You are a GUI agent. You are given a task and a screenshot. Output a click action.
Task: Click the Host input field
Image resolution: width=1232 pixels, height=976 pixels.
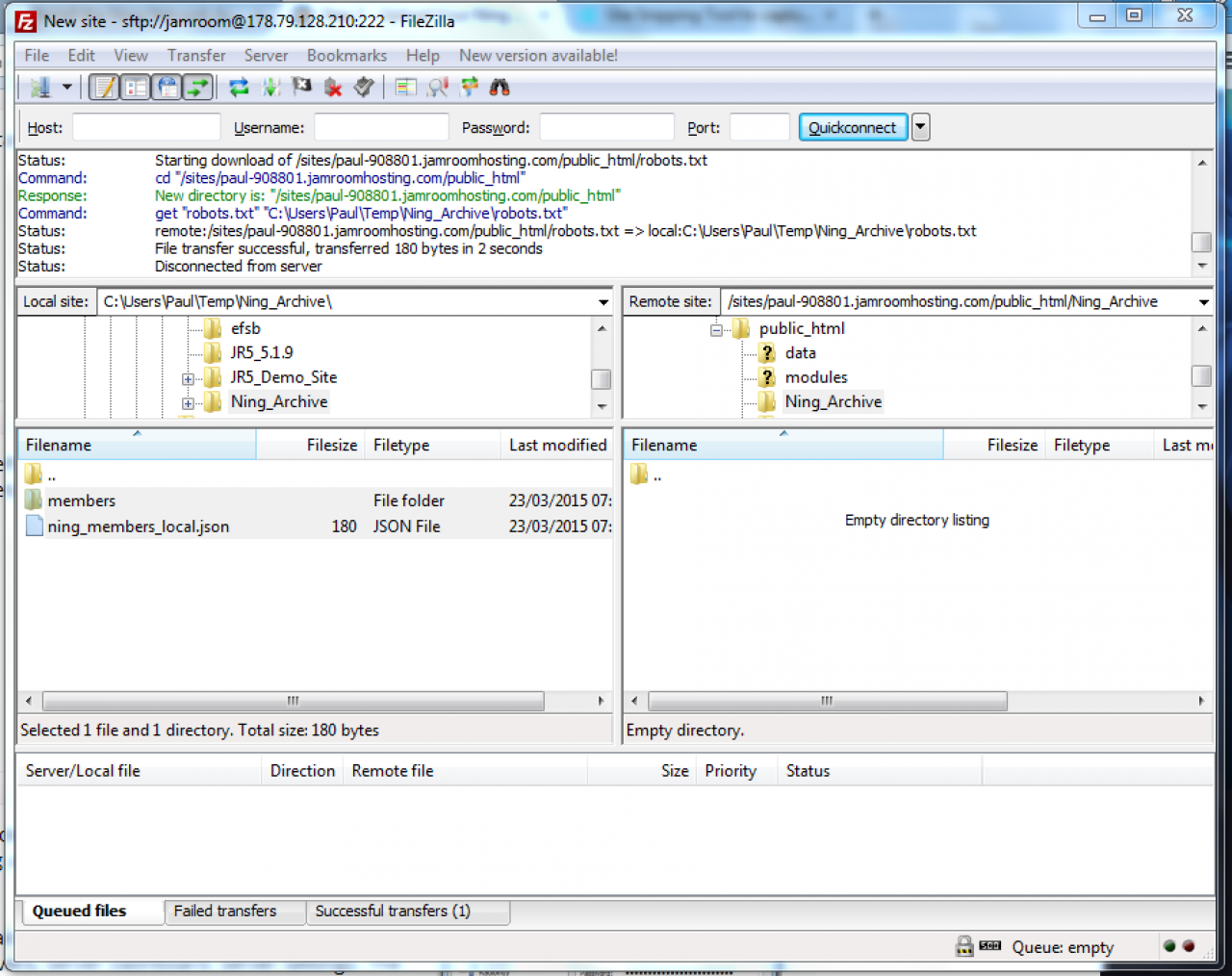pos(146,127)
